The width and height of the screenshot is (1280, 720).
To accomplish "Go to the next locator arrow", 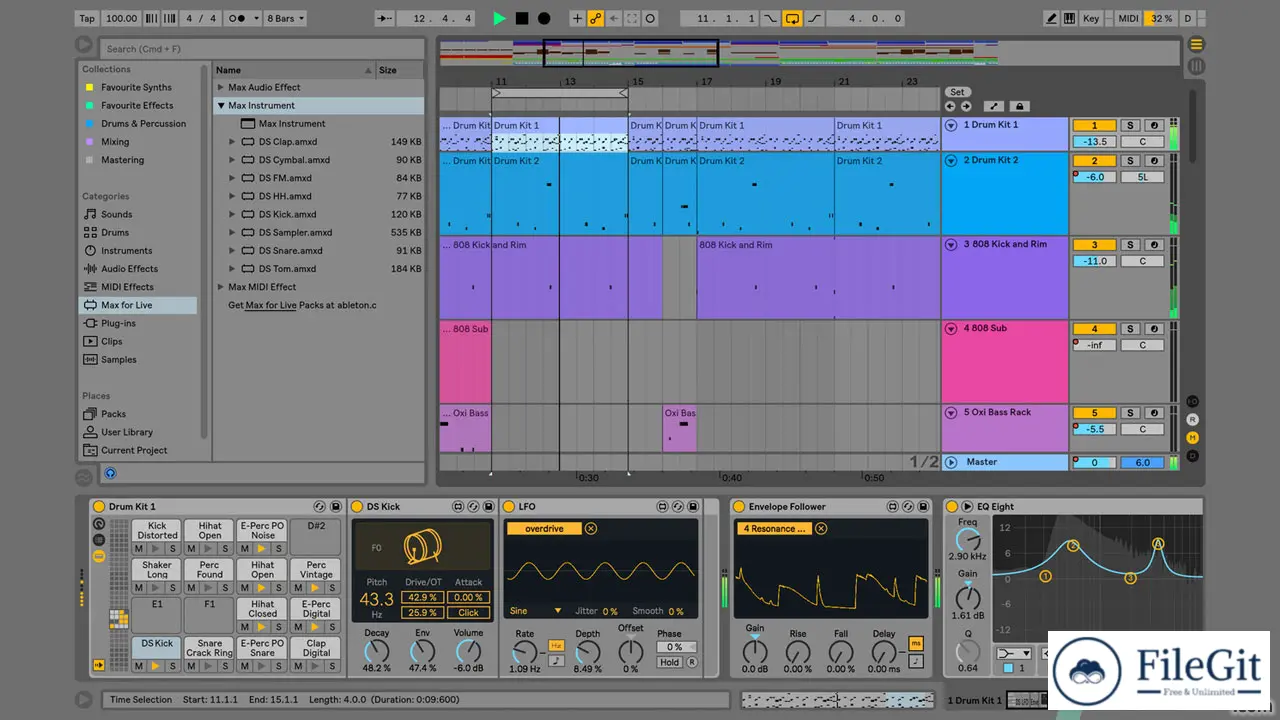I will coord(966,106).
